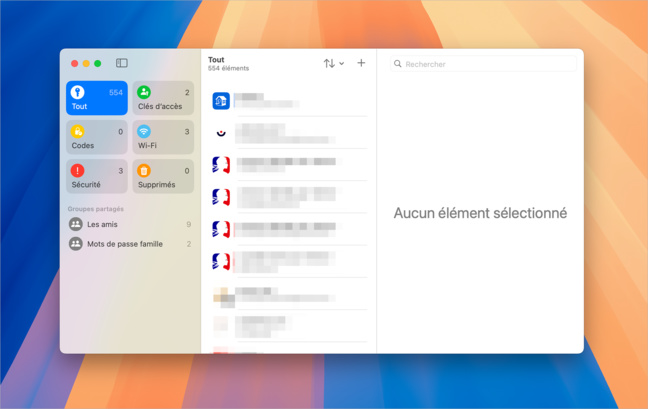Open the Sécurité alerts category

[x=97, y=177]
